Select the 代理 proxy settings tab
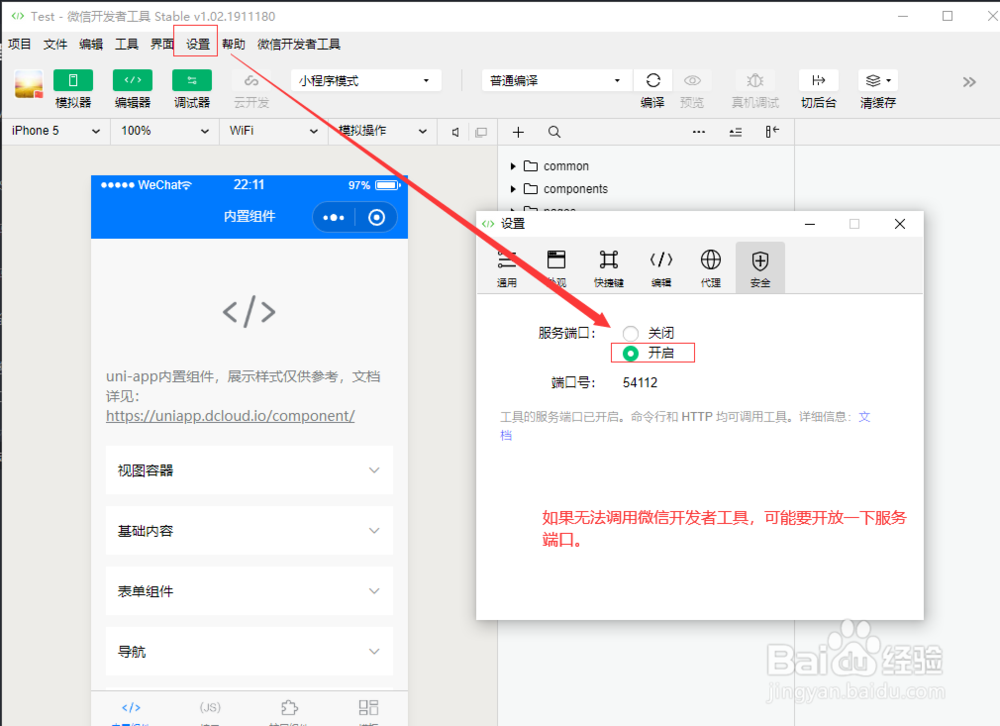The image size is (1000, 726). [x=710, y=268]
